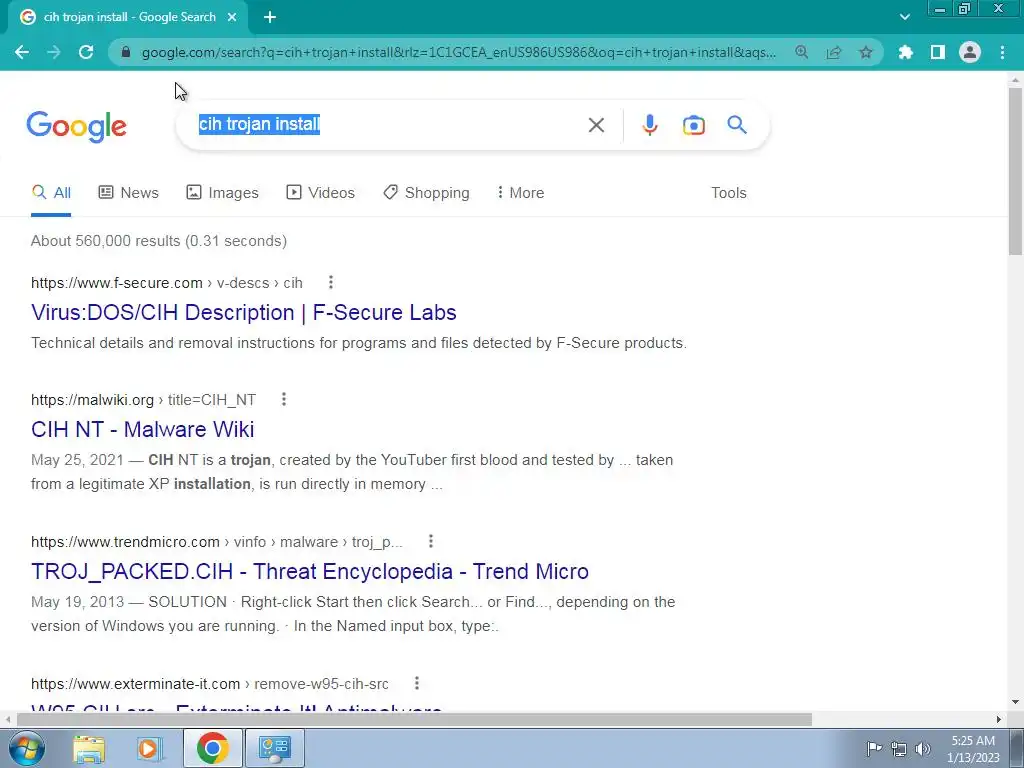Switch to the News tab
This screenshot has width=1024, height=768.
click(x=129, y=193)
